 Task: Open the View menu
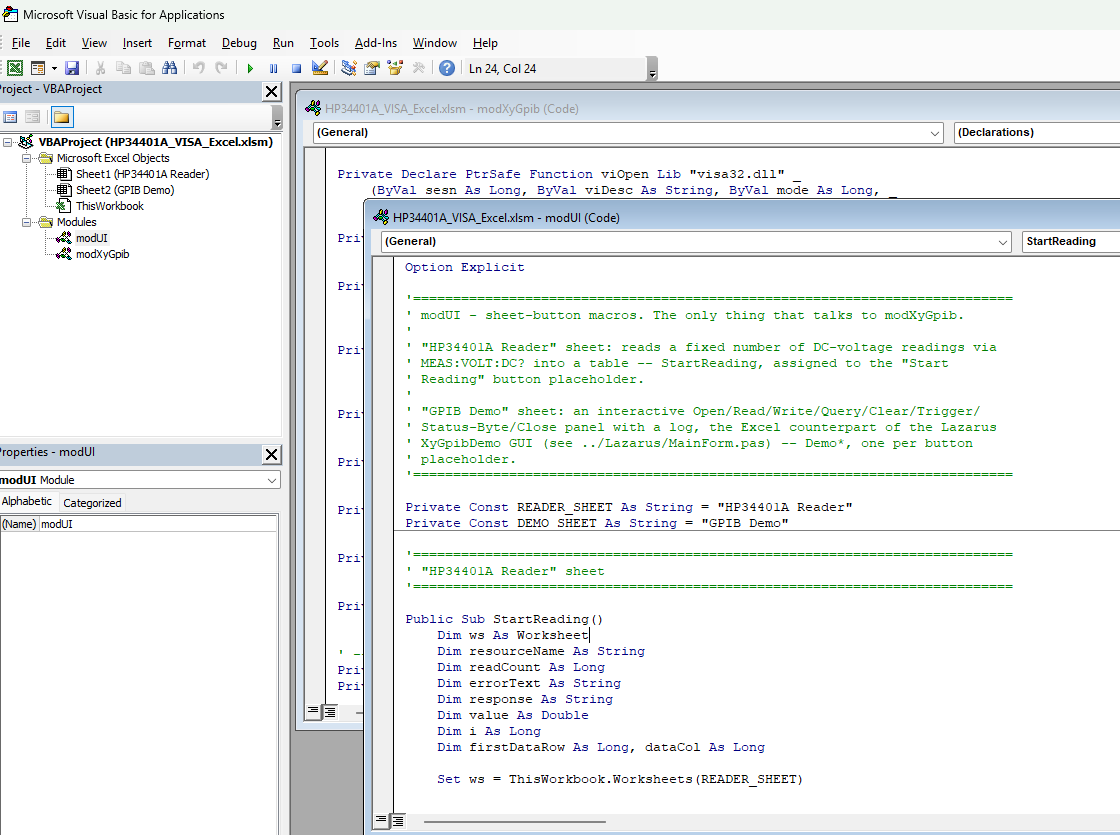click(x=94, y=43)
